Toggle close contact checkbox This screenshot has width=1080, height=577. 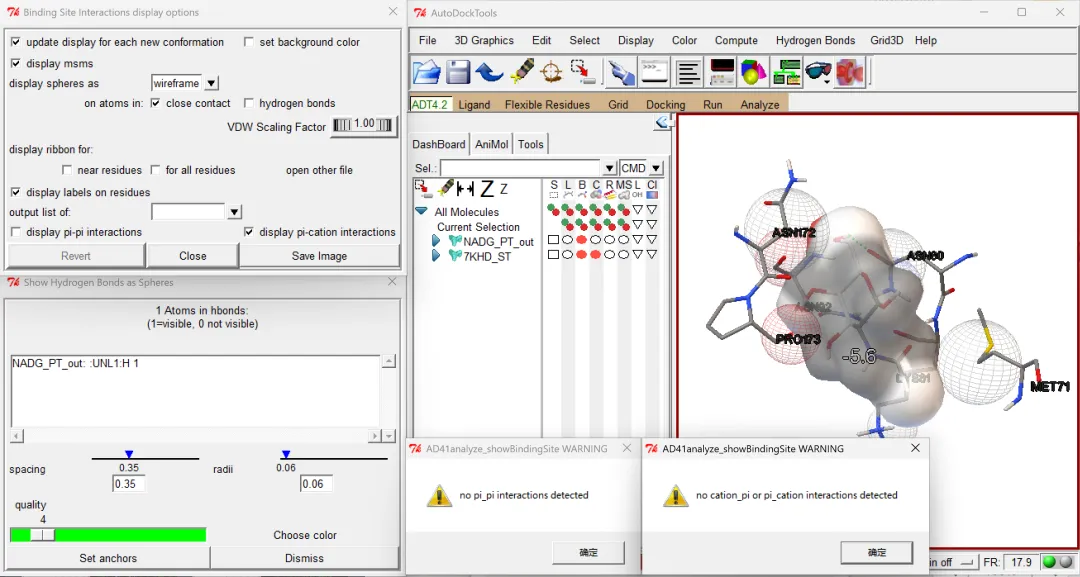point(156,103)
